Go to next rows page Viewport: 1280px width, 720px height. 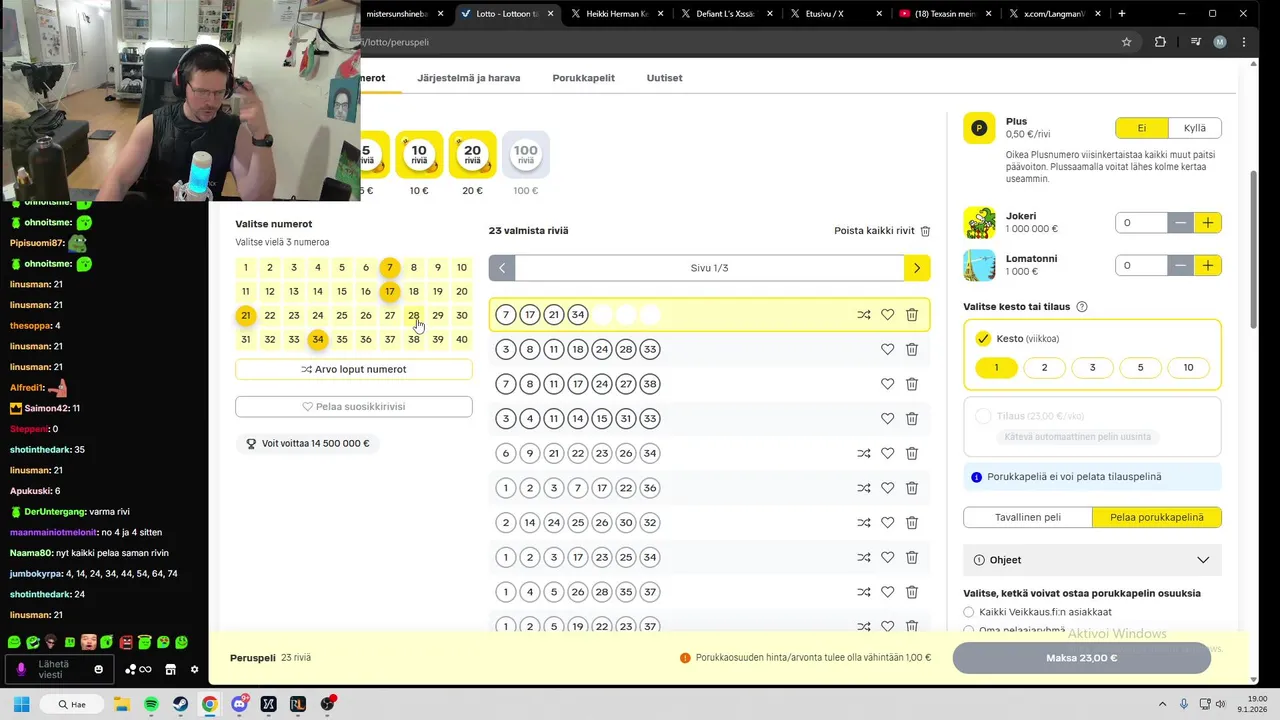(917, 268)
